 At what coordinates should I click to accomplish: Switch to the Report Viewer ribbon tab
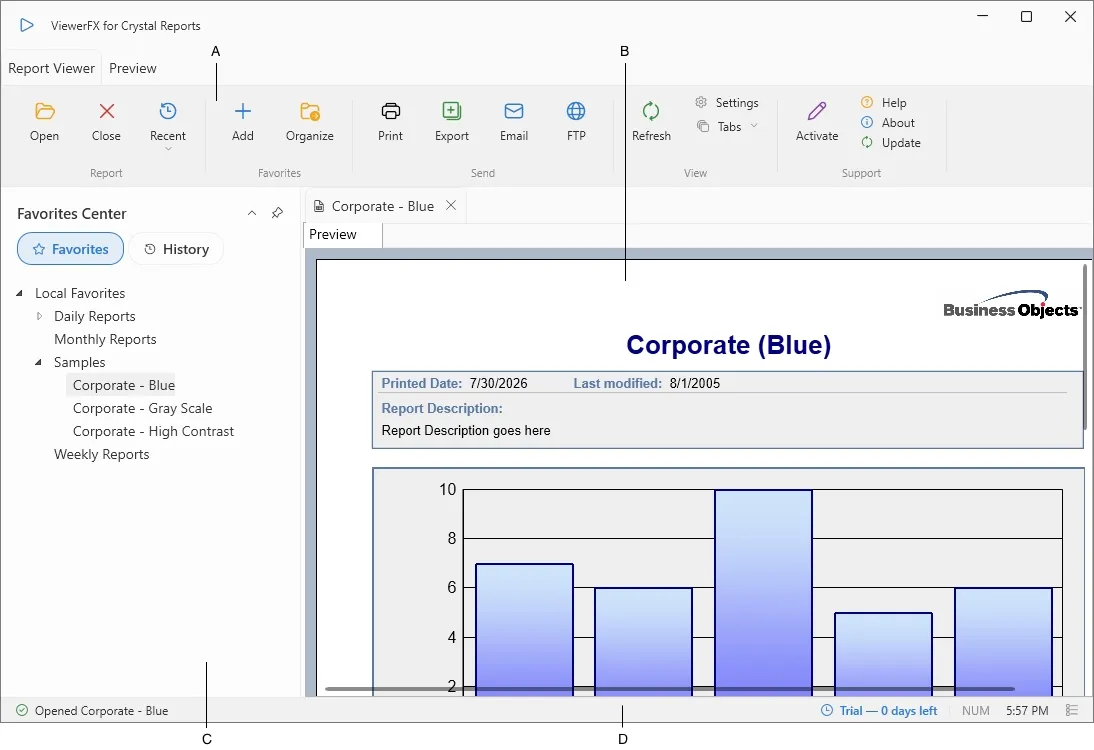pos(52,68)
